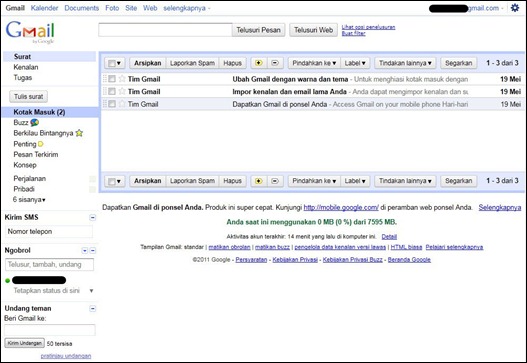
Task: Click the Detail account activity link
Action: pyautogui.click(x=389, y=237)
